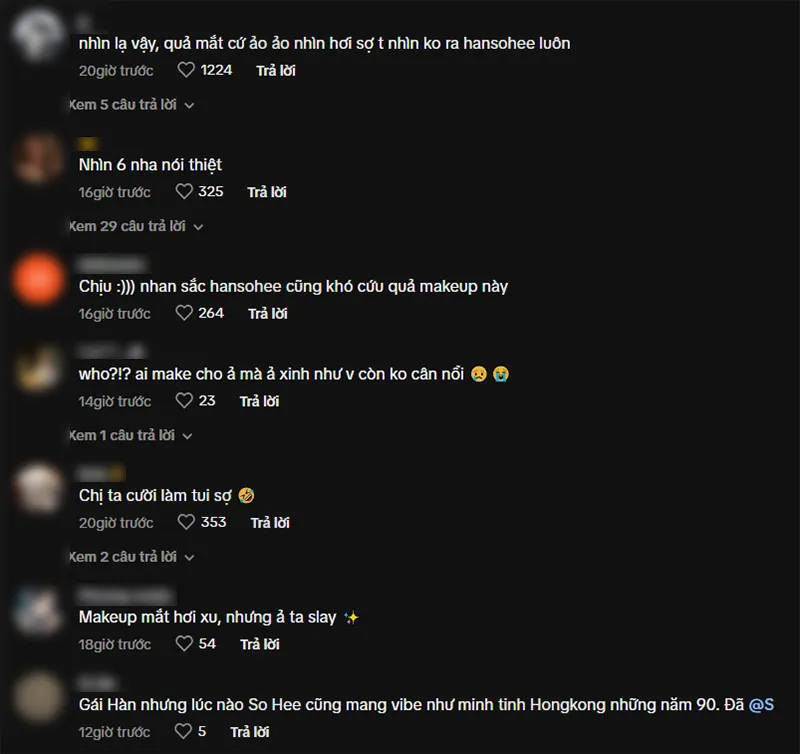Reply to the comment with 1224 likes
Image resolution: width=800 pixels, height=754 pixels.
point(276,70)
